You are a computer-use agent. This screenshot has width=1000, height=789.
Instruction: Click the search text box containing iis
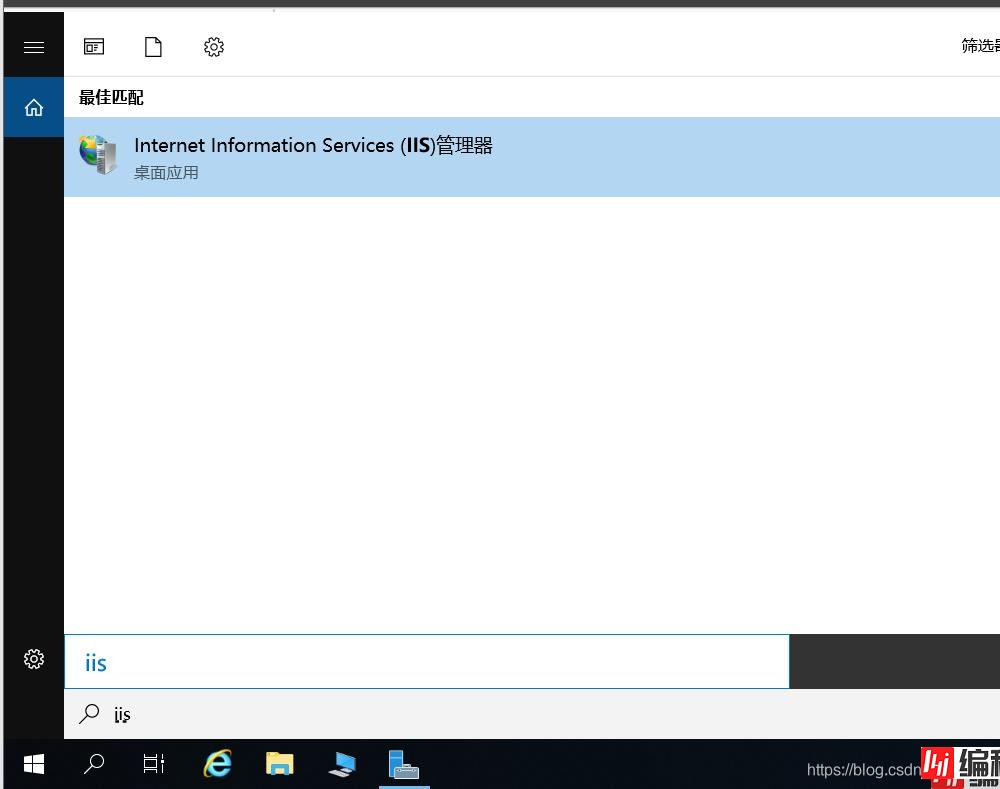tap(426, 662)
